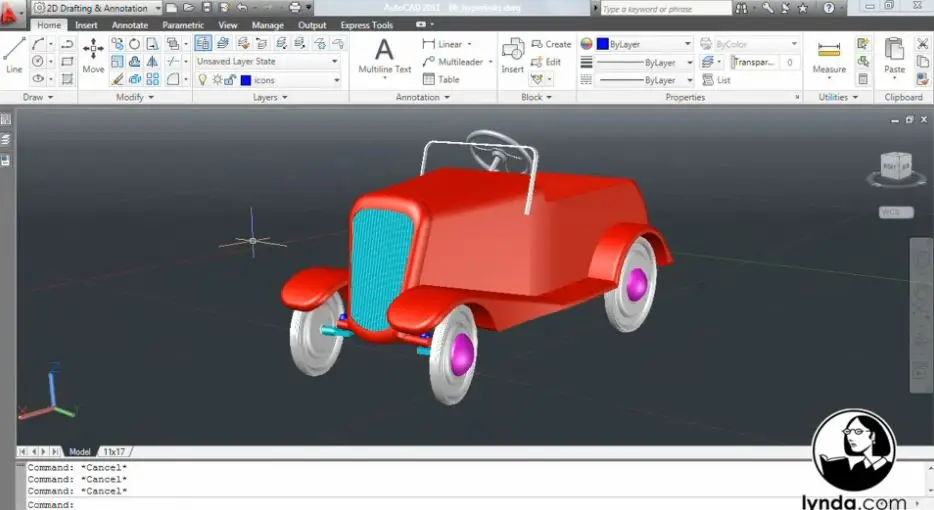
Task: Click the List properties button
Action: [716, 80]
